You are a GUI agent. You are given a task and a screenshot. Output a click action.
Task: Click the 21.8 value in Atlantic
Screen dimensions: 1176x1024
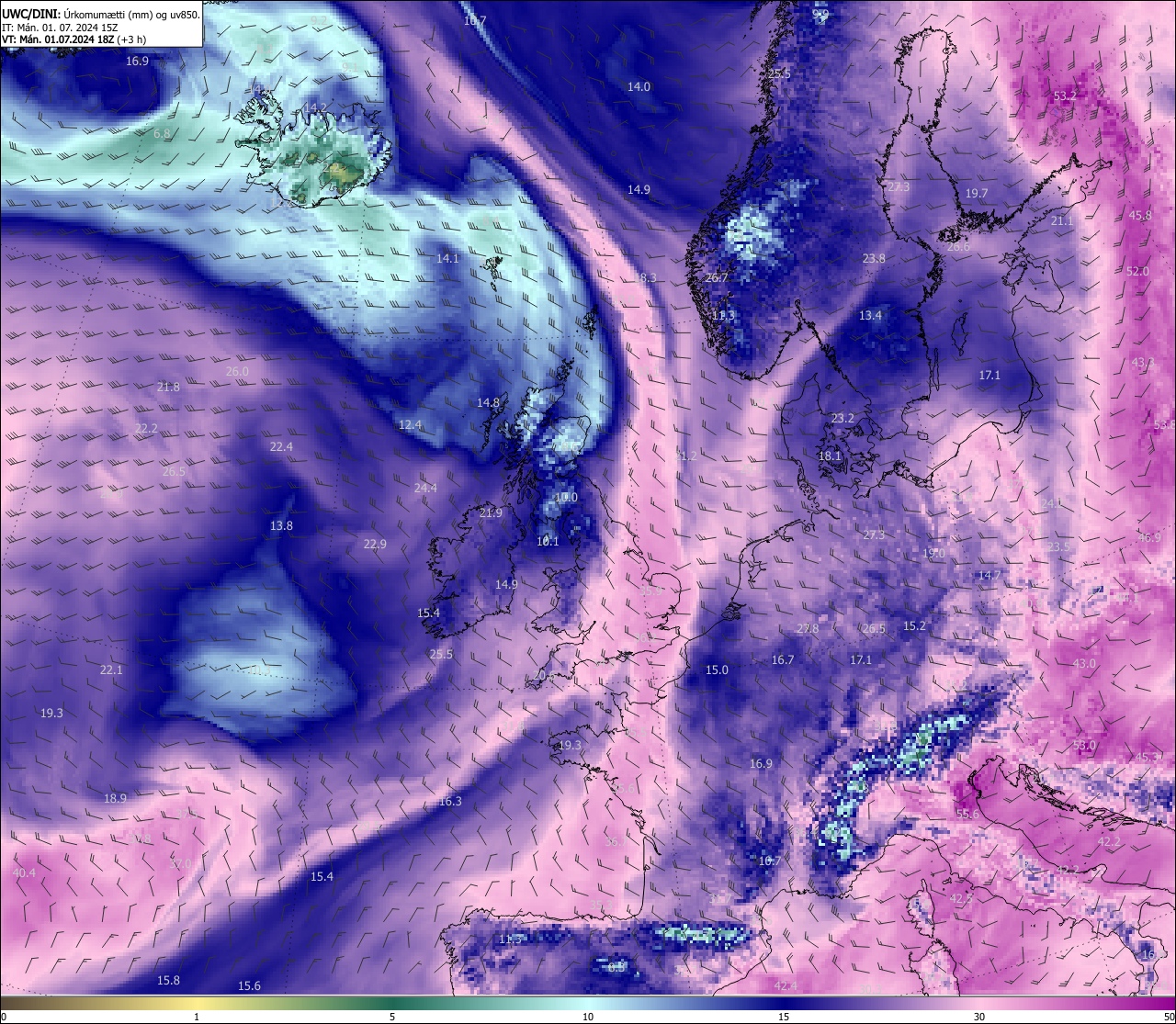[x=168, y=387]
